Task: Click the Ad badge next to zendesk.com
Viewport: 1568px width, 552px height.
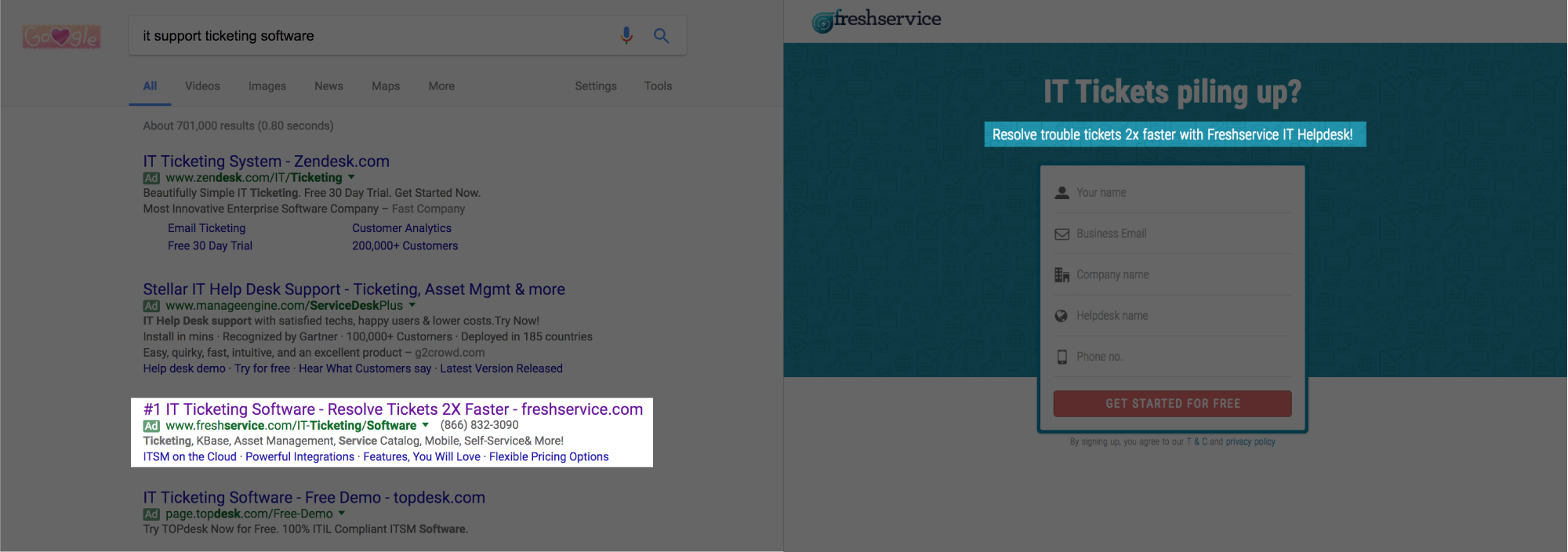Action: (x=151, y=178)
